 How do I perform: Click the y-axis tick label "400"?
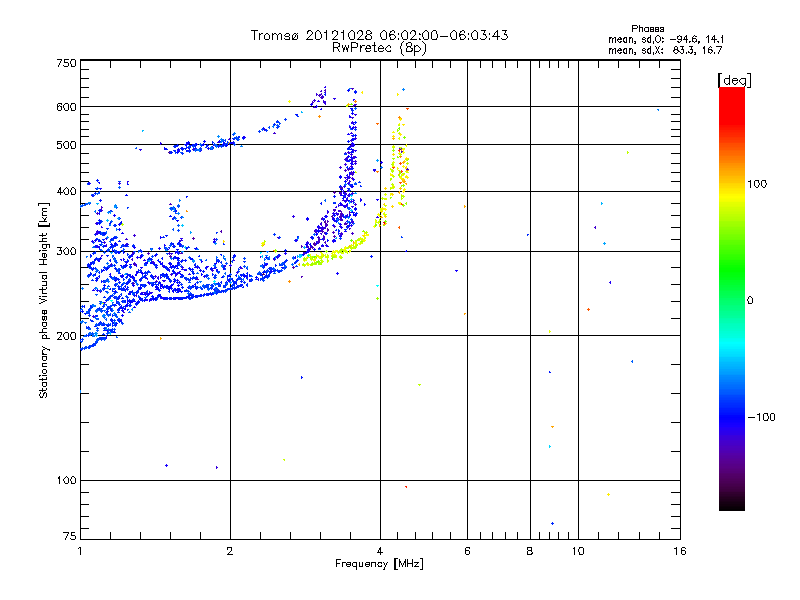(x=66, y=192)
